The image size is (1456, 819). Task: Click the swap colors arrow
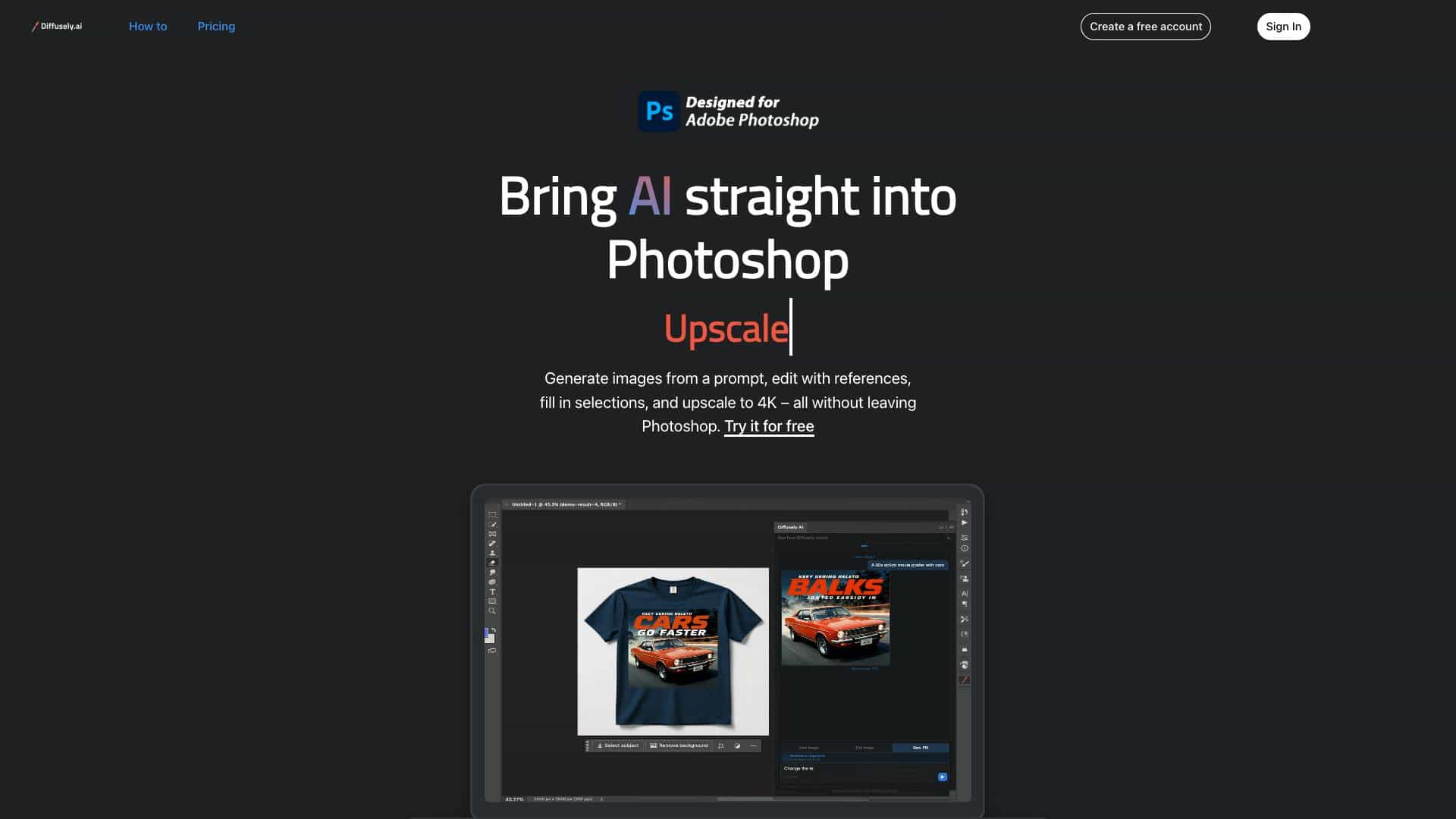[494, 630]
